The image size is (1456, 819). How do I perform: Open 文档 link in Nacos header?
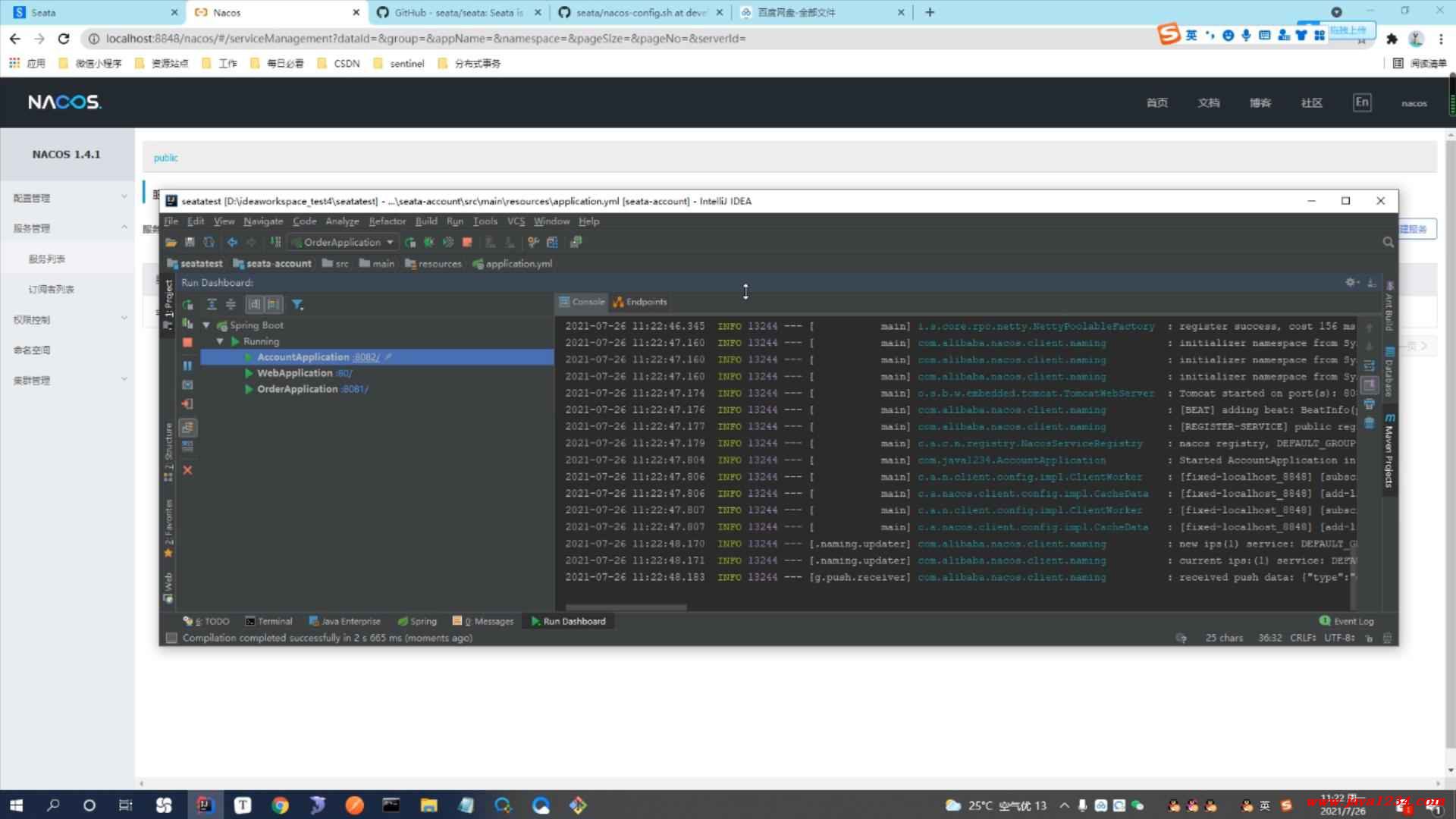point(1209,103)
